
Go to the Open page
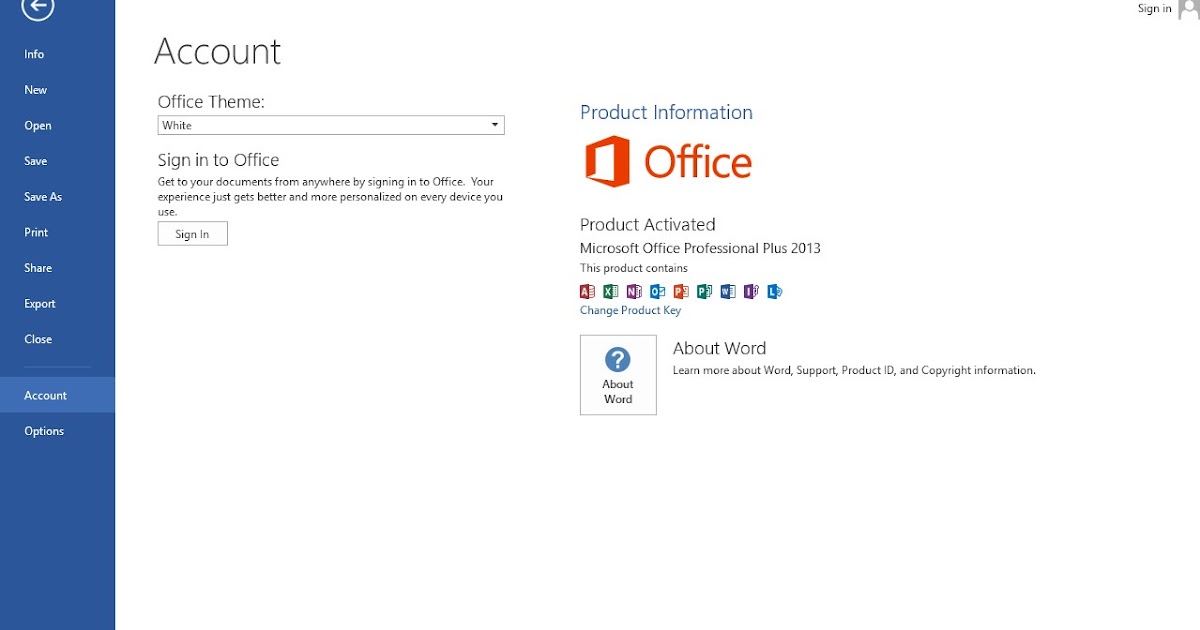point(57,126)
